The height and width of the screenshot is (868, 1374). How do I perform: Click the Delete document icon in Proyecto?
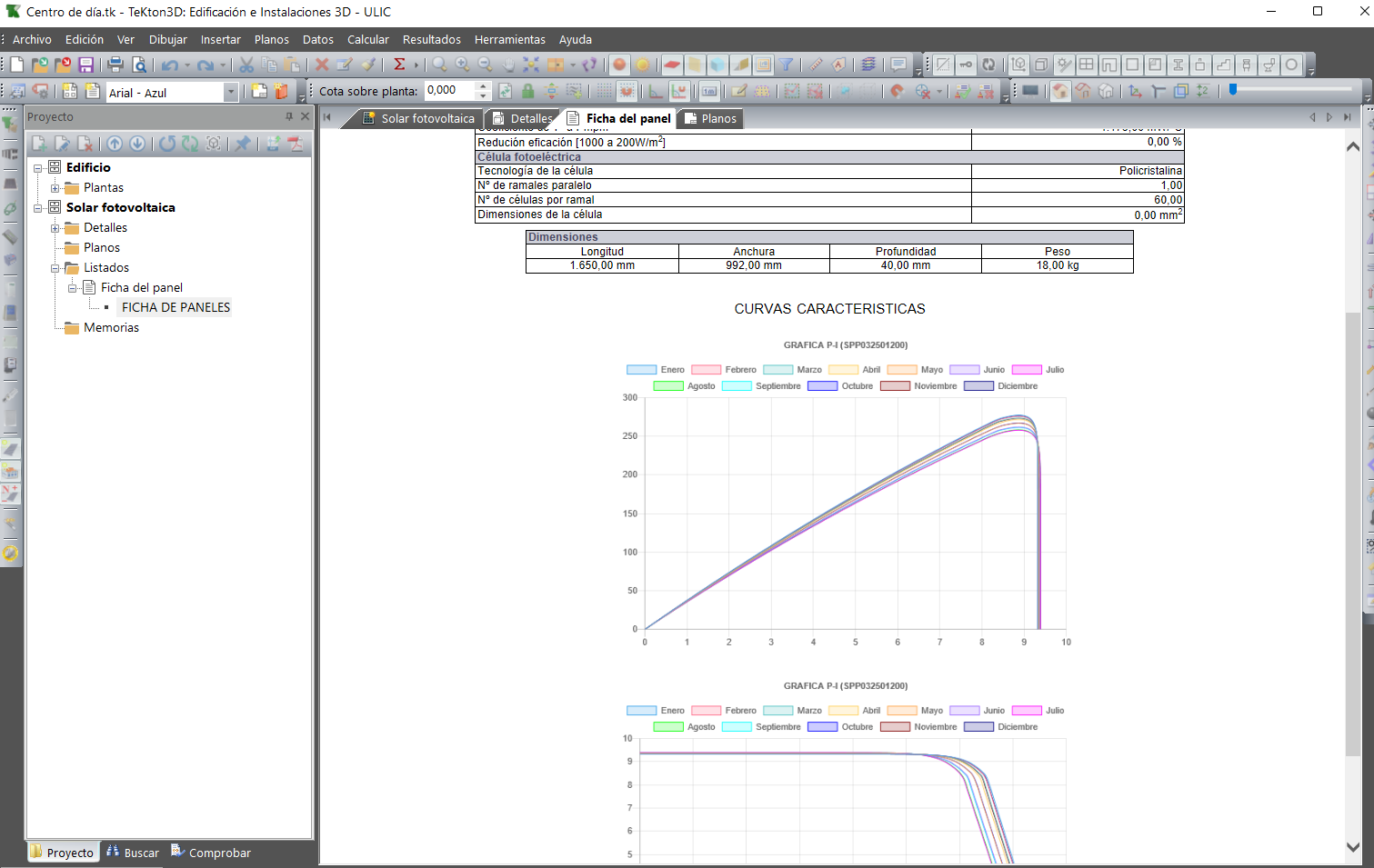(x=85, y=144)
